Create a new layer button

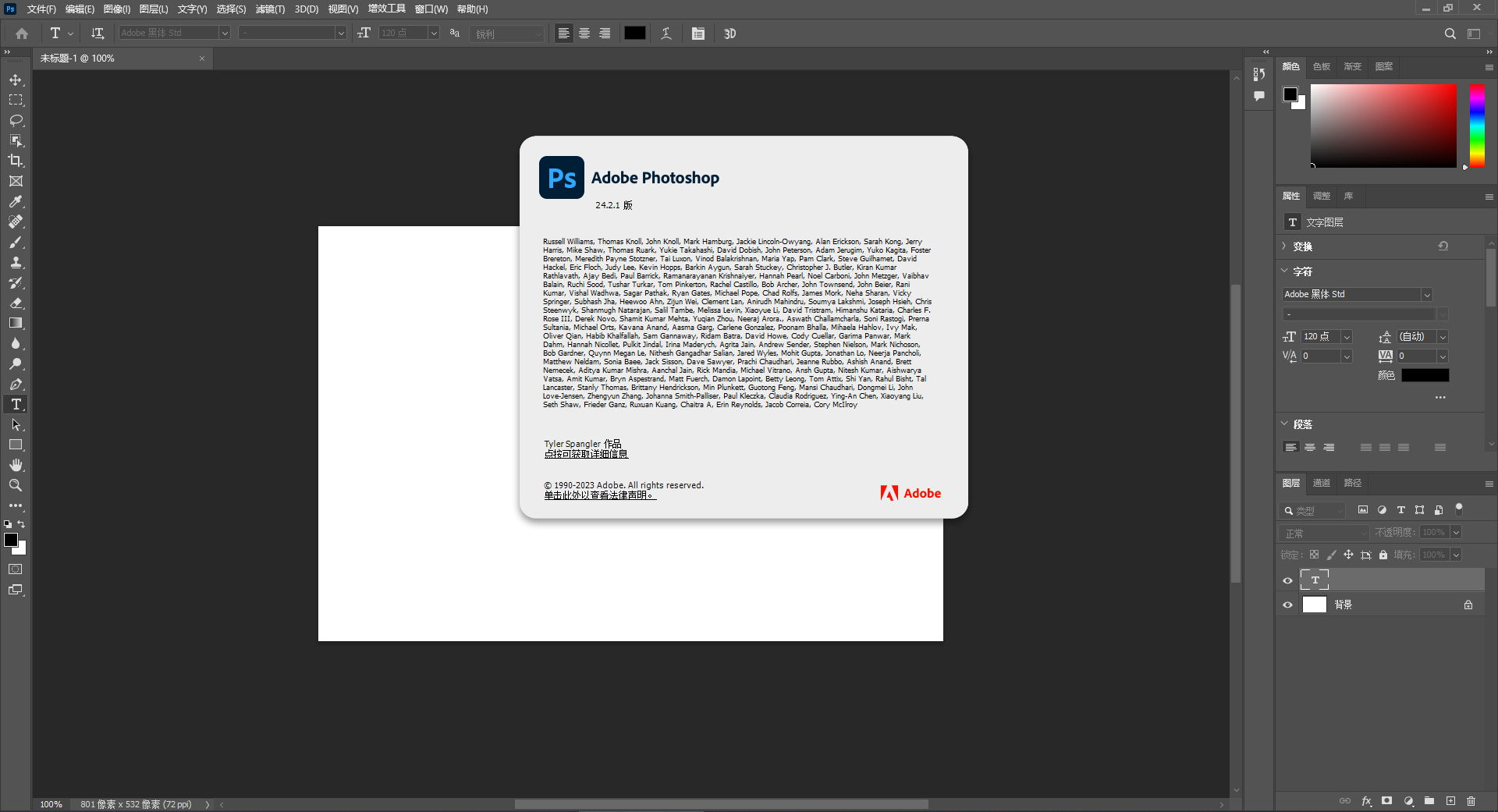click(1450, 801)
